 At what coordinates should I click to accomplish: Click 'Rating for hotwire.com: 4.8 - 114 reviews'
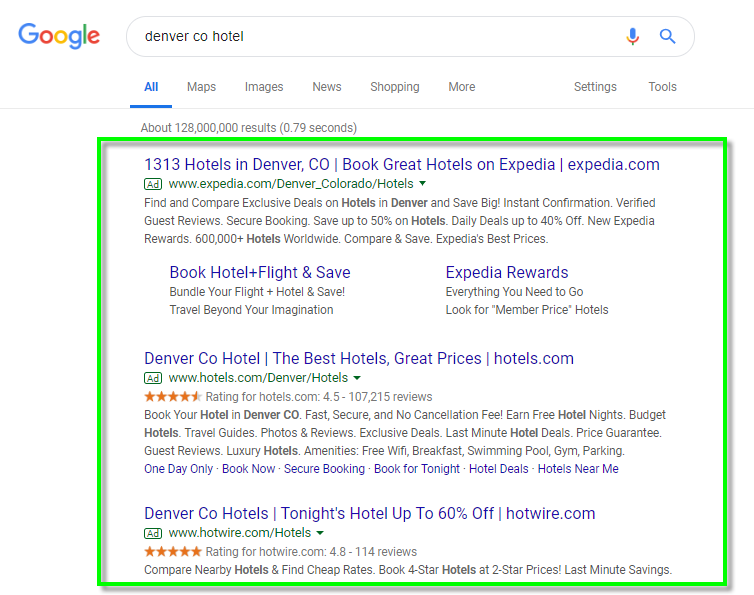(x=311, y=552)
